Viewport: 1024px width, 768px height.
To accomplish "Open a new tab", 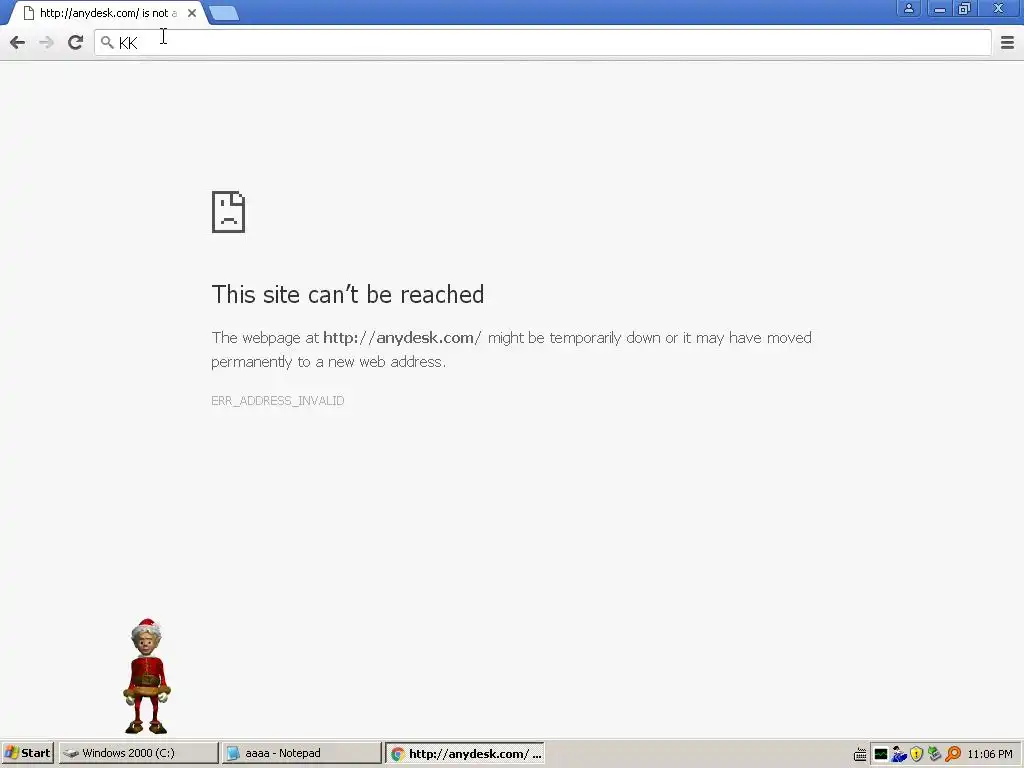I will click(224, 13).
